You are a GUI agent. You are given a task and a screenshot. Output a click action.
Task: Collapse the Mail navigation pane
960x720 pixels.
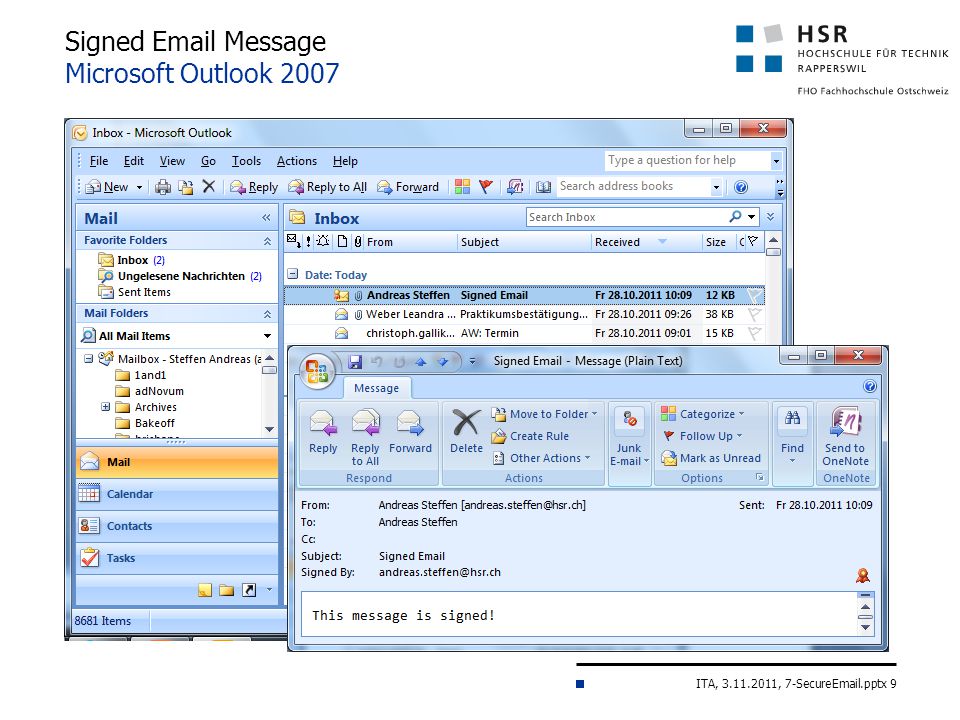(266, 217)
